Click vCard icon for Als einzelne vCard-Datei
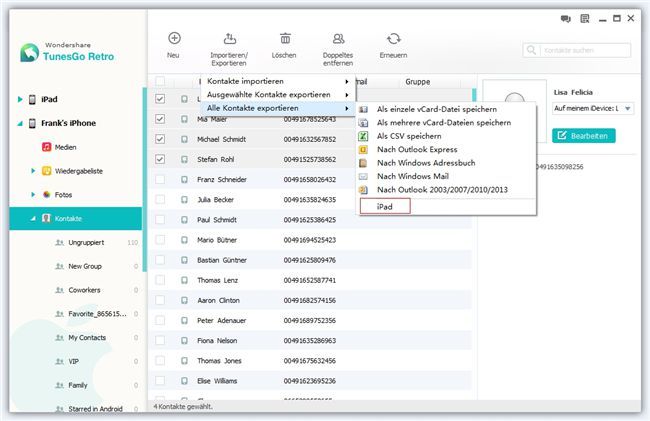Screen dimensions: 650x421 click(x=363, y=109)
